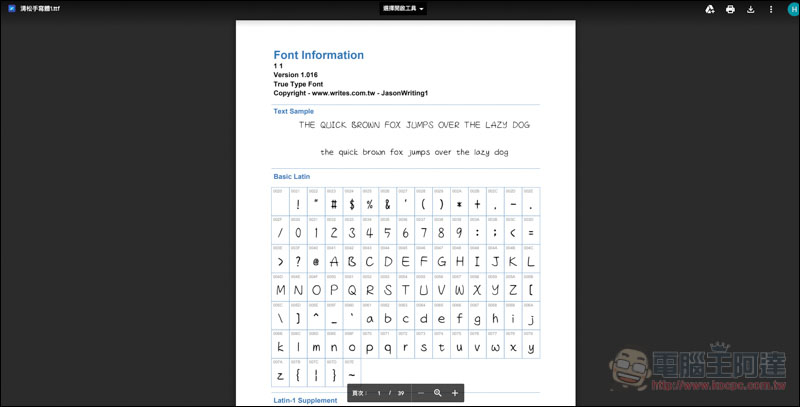Click the blue file type icon
Image resolution: width=800 pixels, height=407 pixels.
click(x=11, y=9)
